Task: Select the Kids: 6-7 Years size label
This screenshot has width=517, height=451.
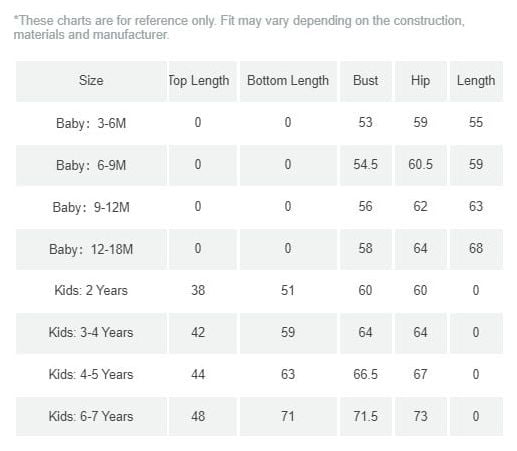Action: [x=91, y=416]
